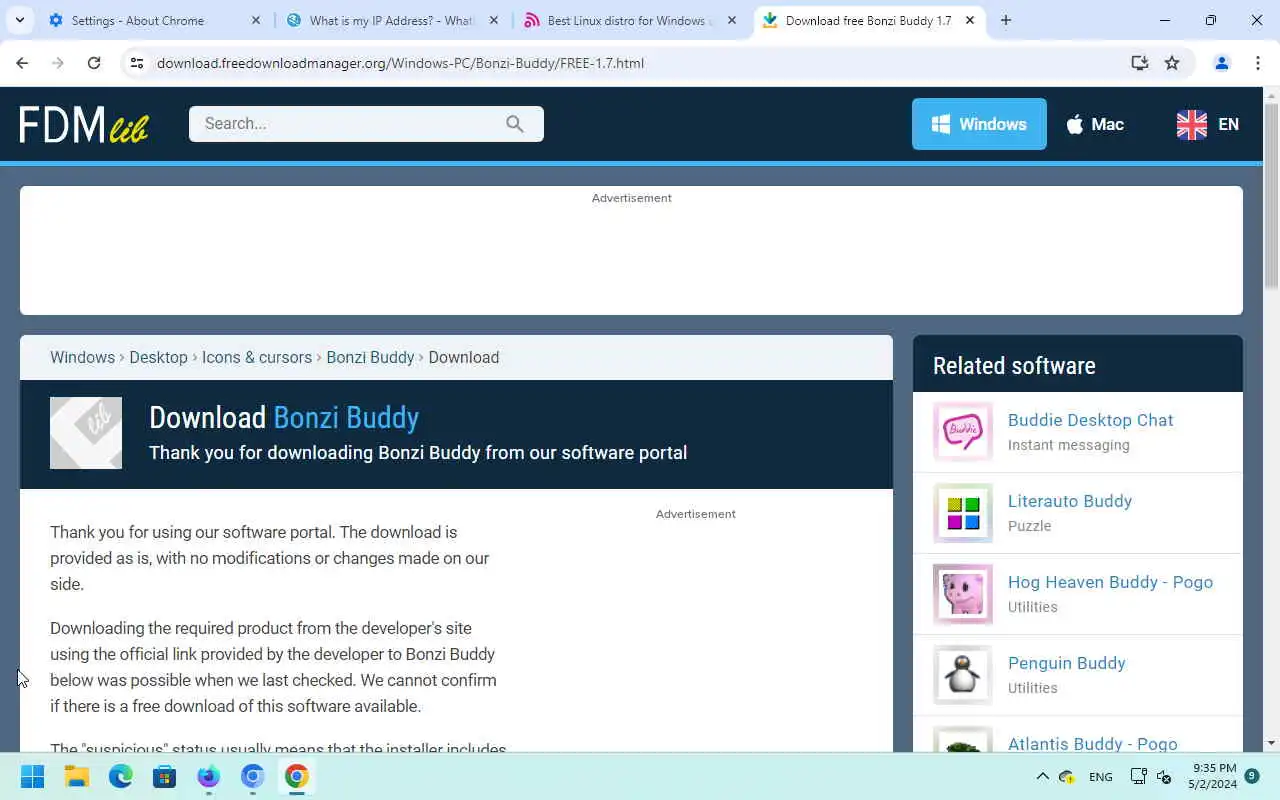Open Literauto Buddy link
Screen dimensions: 1280x800
click(1070, 501)
